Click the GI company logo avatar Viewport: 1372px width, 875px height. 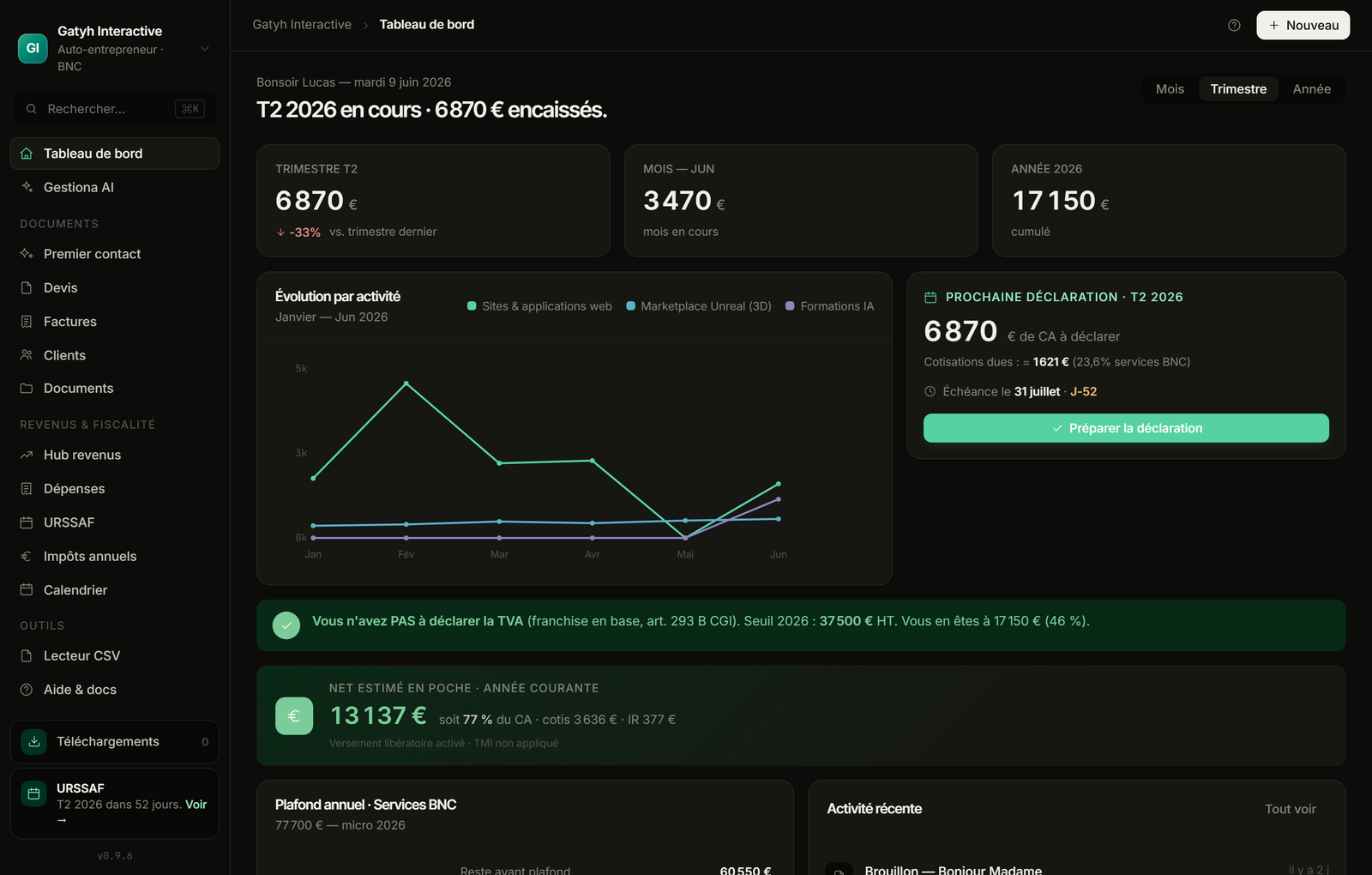[33, 48]
